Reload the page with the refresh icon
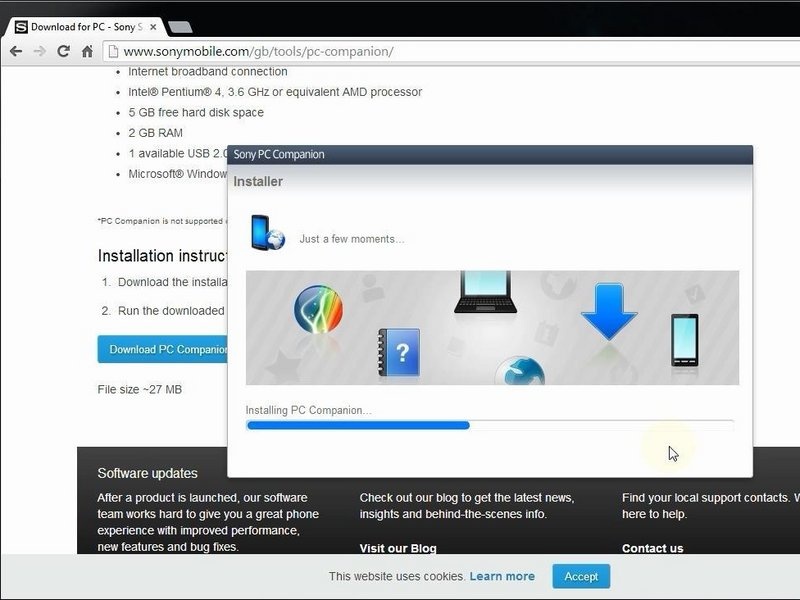Image resolution: width=800 pixels, height=600 pixels. tap(63, 51)
